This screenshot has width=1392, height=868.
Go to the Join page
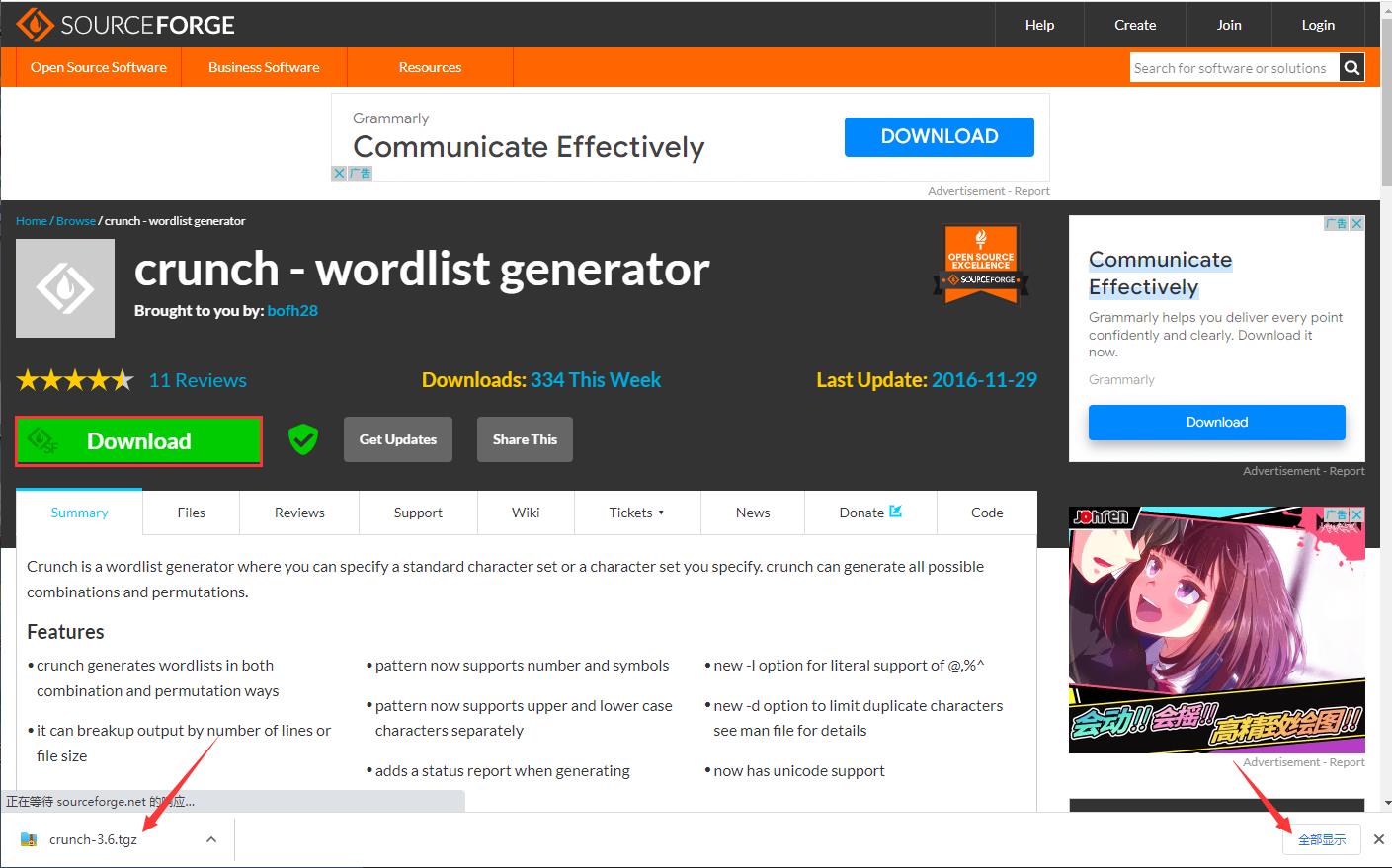coord(1229,25)
